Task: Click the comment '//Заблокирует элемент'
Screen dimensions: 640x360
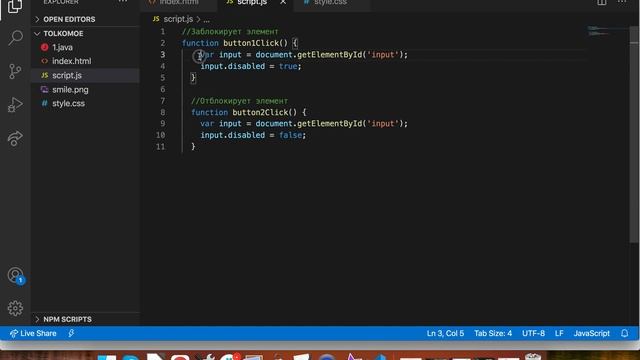Action: (x=230, y=32)
